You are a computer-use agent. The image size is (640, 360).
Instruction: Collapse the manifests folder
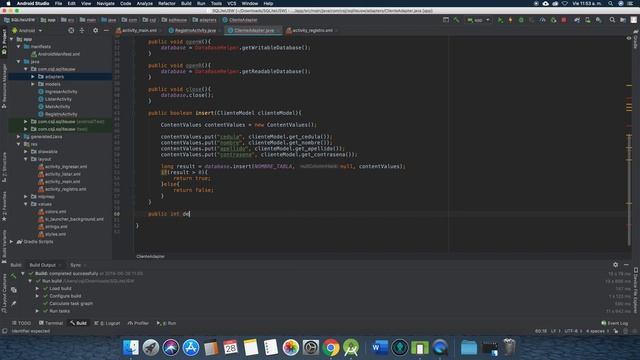point(19,47)
